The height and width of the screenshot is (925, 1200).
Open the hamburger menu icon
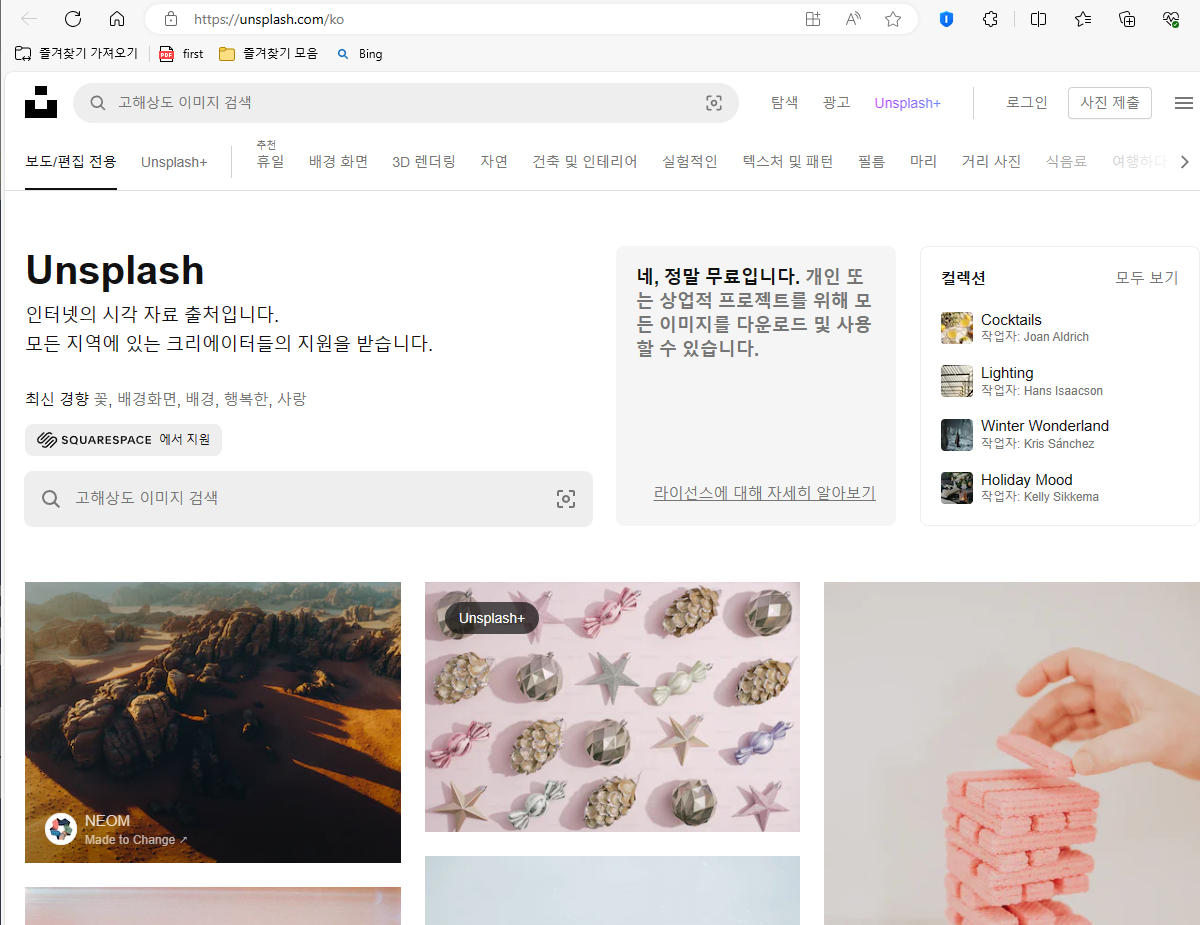1184,103
